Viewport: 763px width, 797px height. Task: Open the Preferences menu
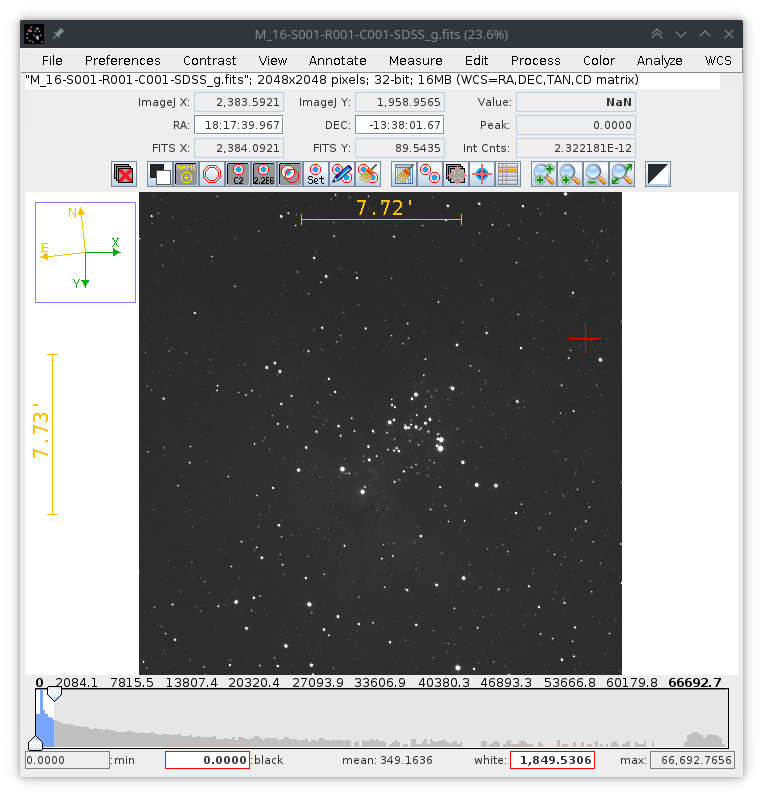[x=123, y=60]
